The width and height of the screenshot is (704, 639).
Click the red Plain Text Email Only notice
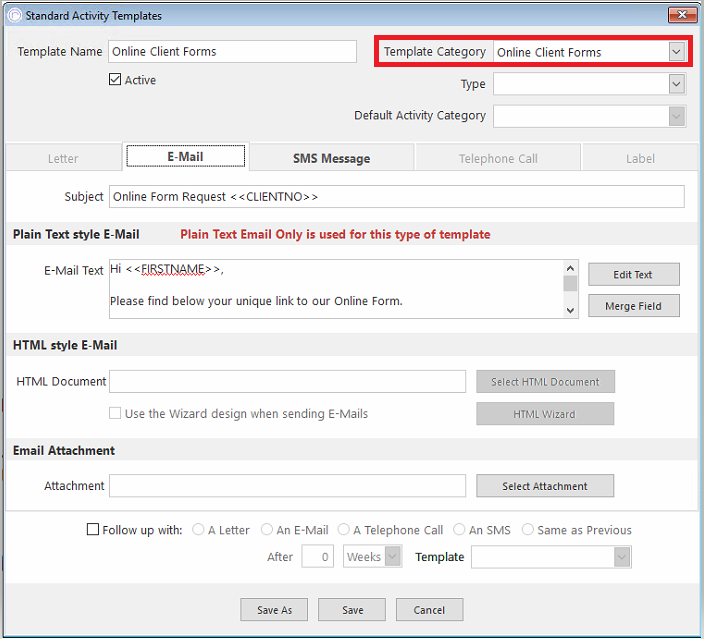click(x=335, y=234)
